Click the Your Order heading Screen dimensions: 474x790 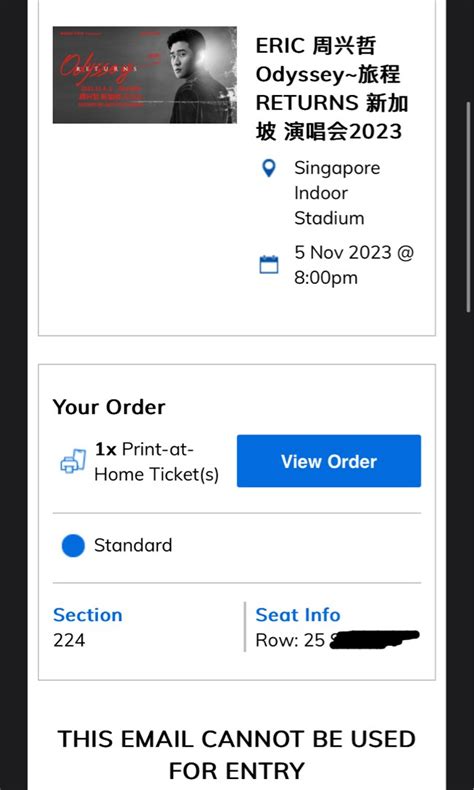coord(109,407)
